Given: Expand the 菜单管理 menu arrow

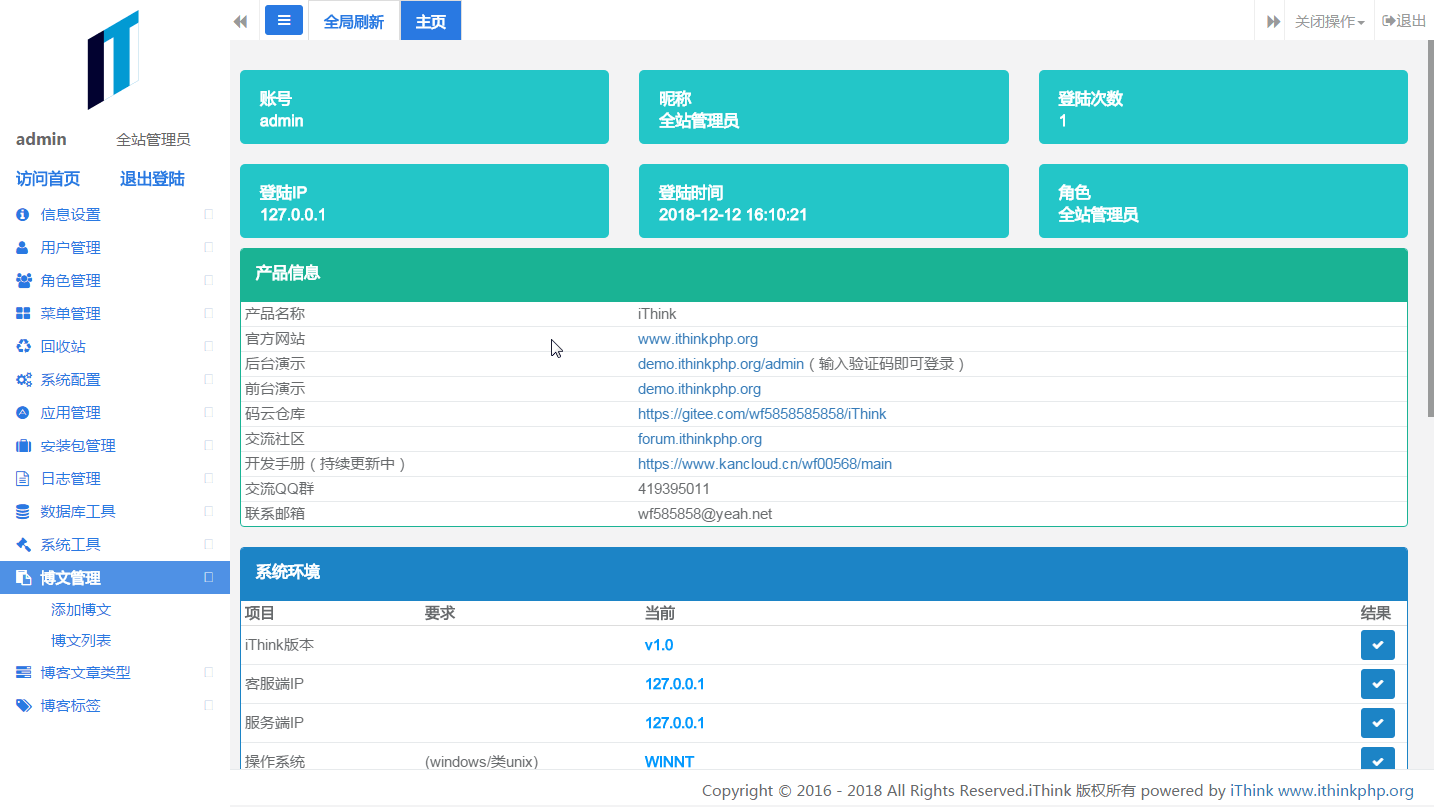Looking at the screenshot, I should [209, 313].
